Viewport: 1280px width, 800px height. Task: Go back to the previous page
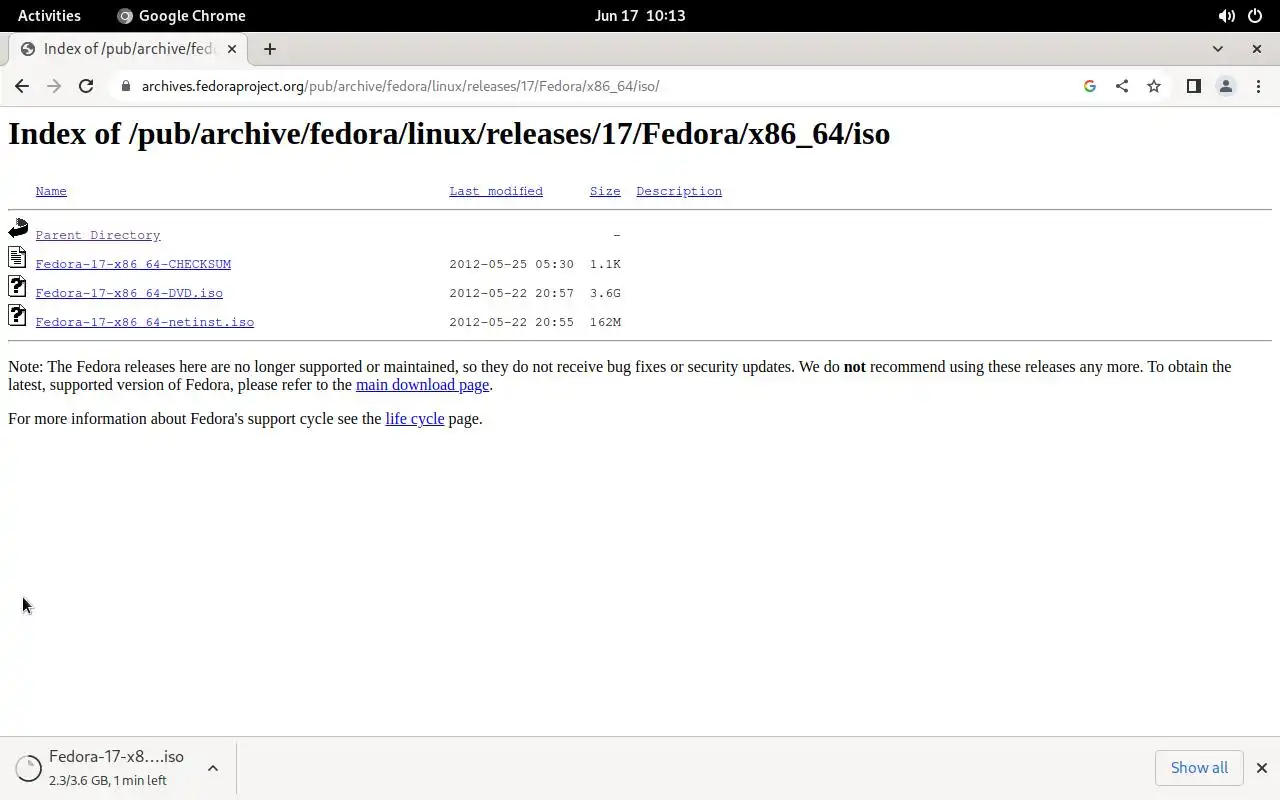pos(22,86)
